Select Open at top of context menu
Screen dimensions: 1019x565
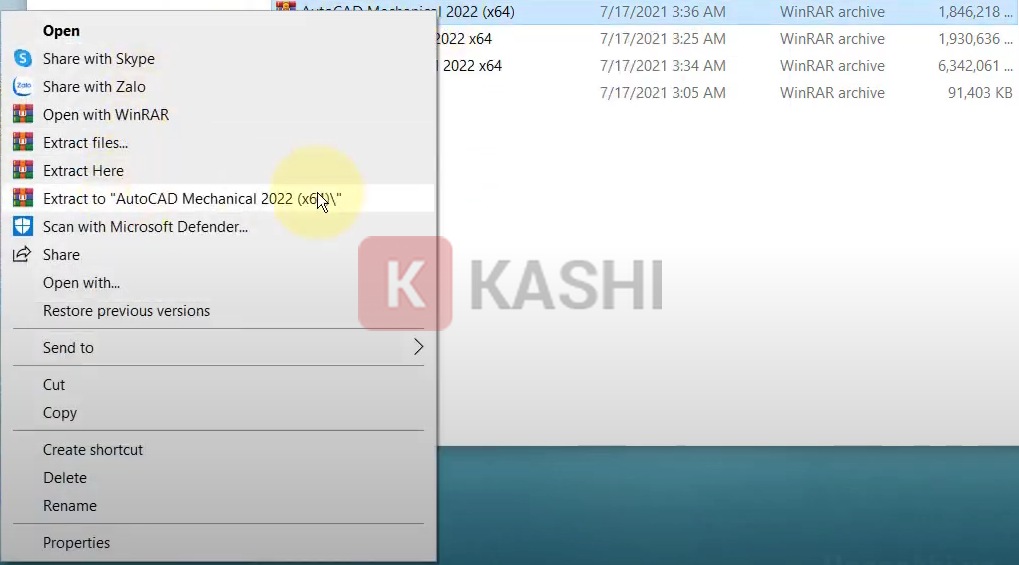point(61,31)
